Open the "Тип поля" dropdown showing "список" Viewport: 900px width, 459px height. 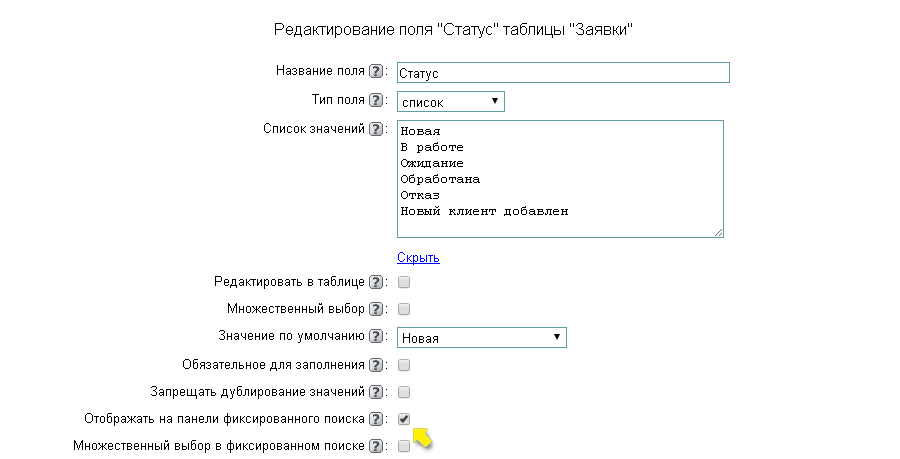coord(450,101)
